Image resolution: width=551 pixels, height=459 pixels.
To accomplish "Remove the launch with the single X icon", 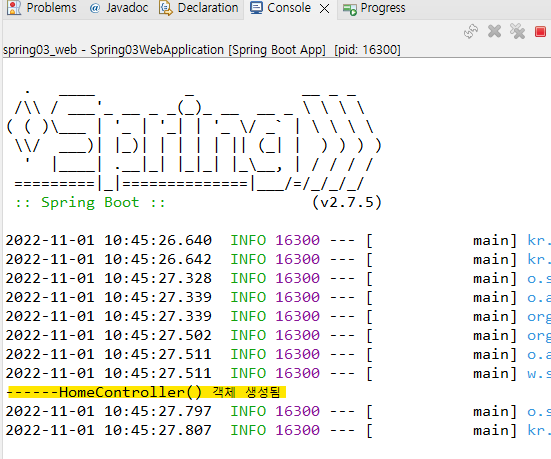I will 494,31.
